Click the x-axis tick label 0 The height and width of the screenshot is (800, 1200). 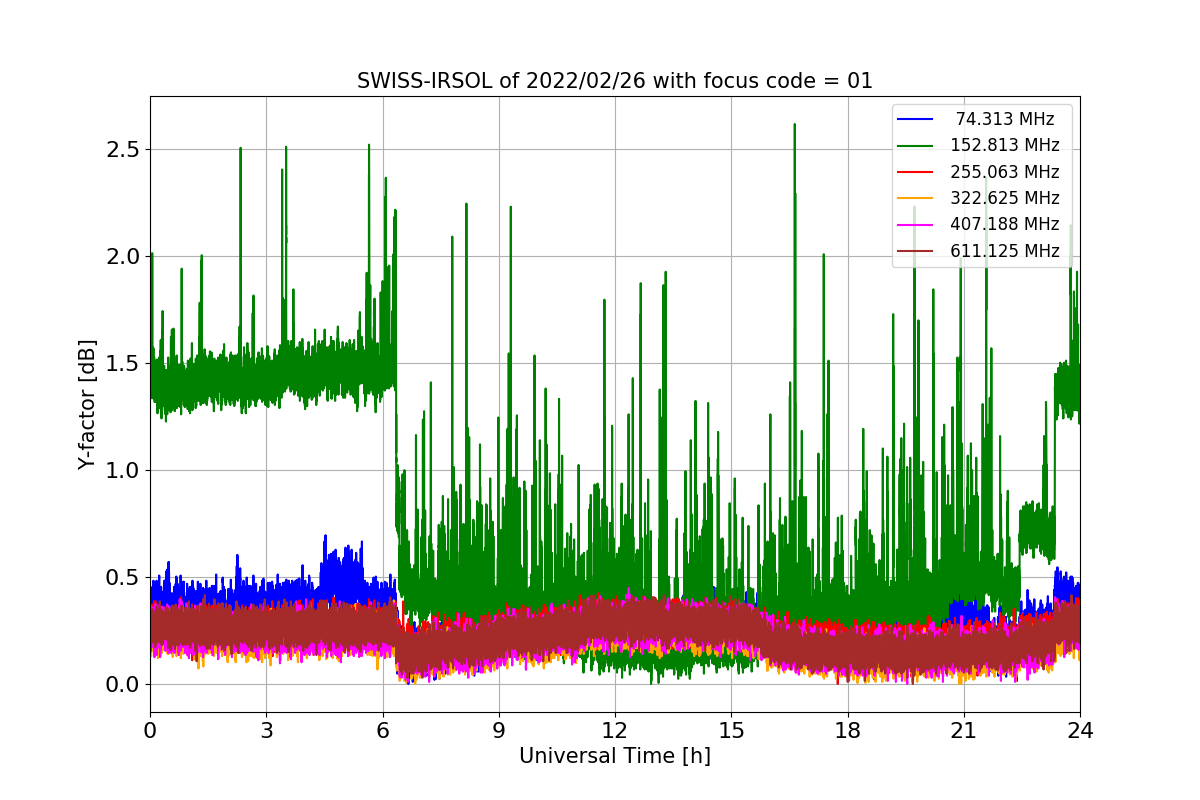(x=150, y=730)
